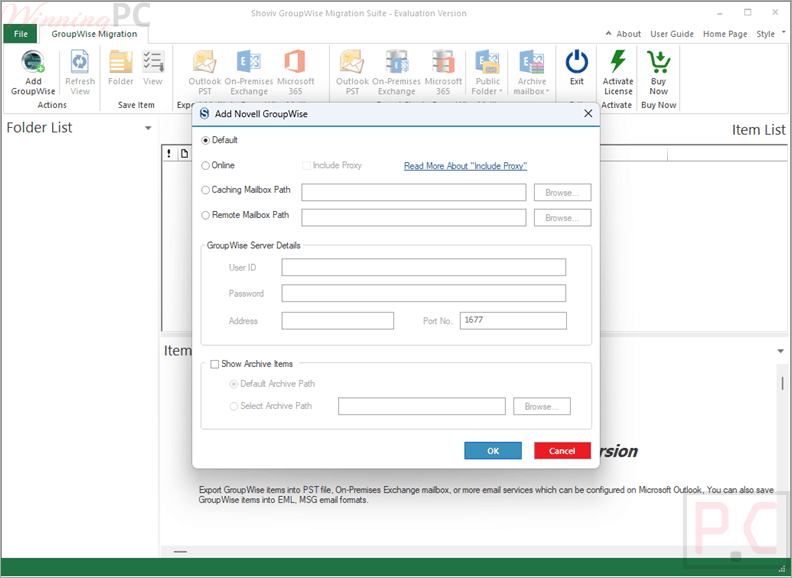Image resolution: width=792 pixels, height=578 pixels.
Task: Open the Public Folder option
Action: 487,73
